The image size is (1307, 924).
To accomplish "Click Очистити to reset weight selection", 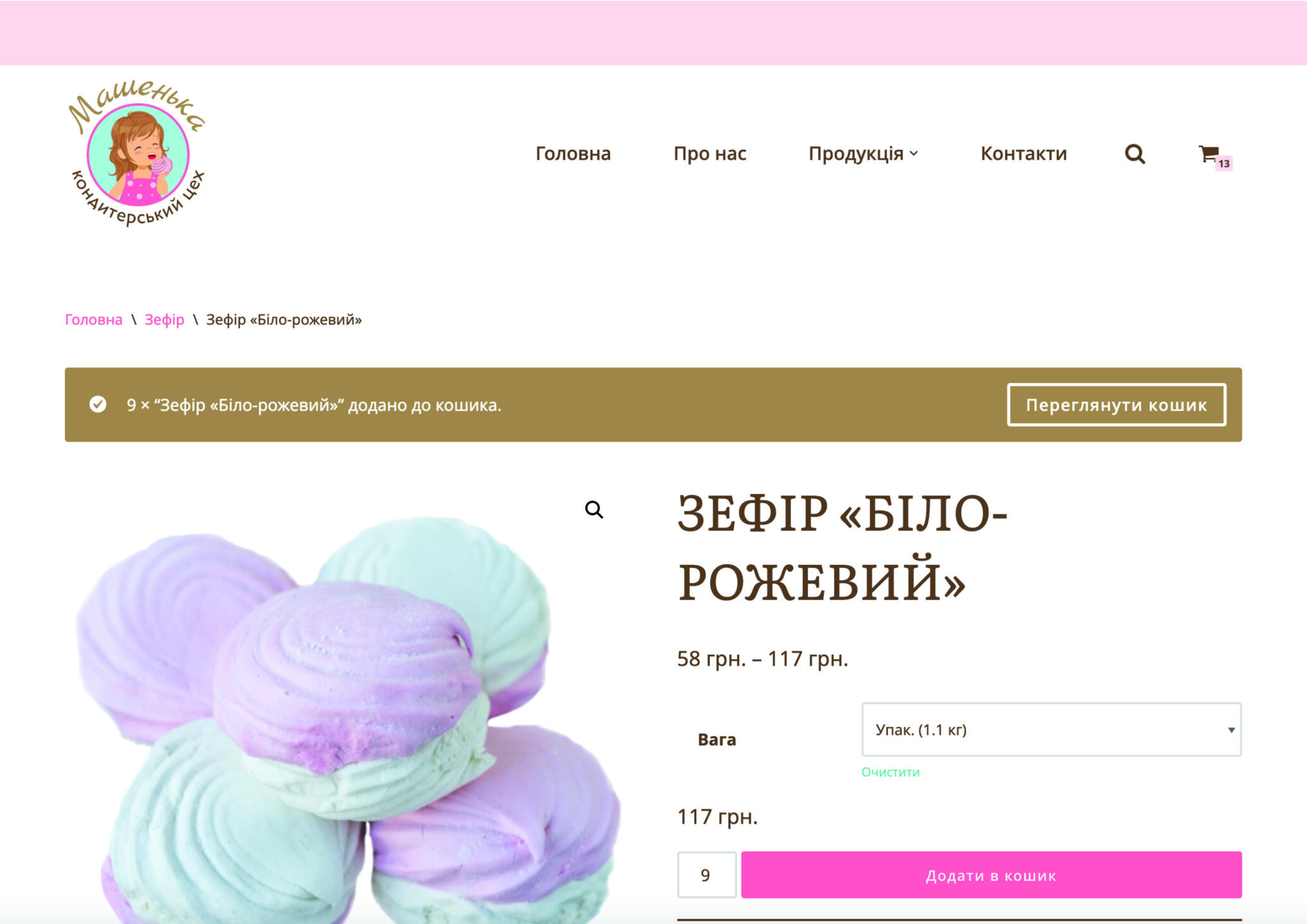I will point(890,772).
